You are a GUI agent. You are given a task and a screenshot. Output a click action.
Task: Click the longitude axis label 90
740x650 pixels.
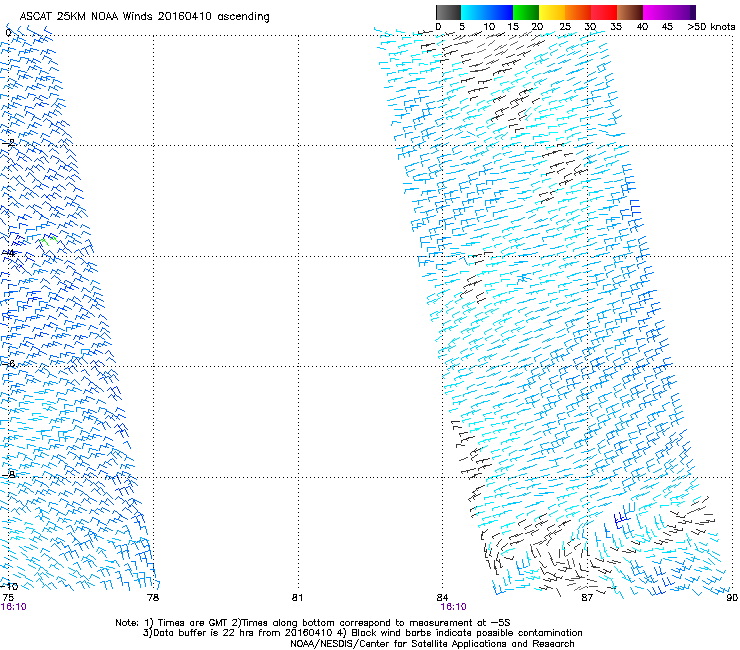tap(732, 598)
